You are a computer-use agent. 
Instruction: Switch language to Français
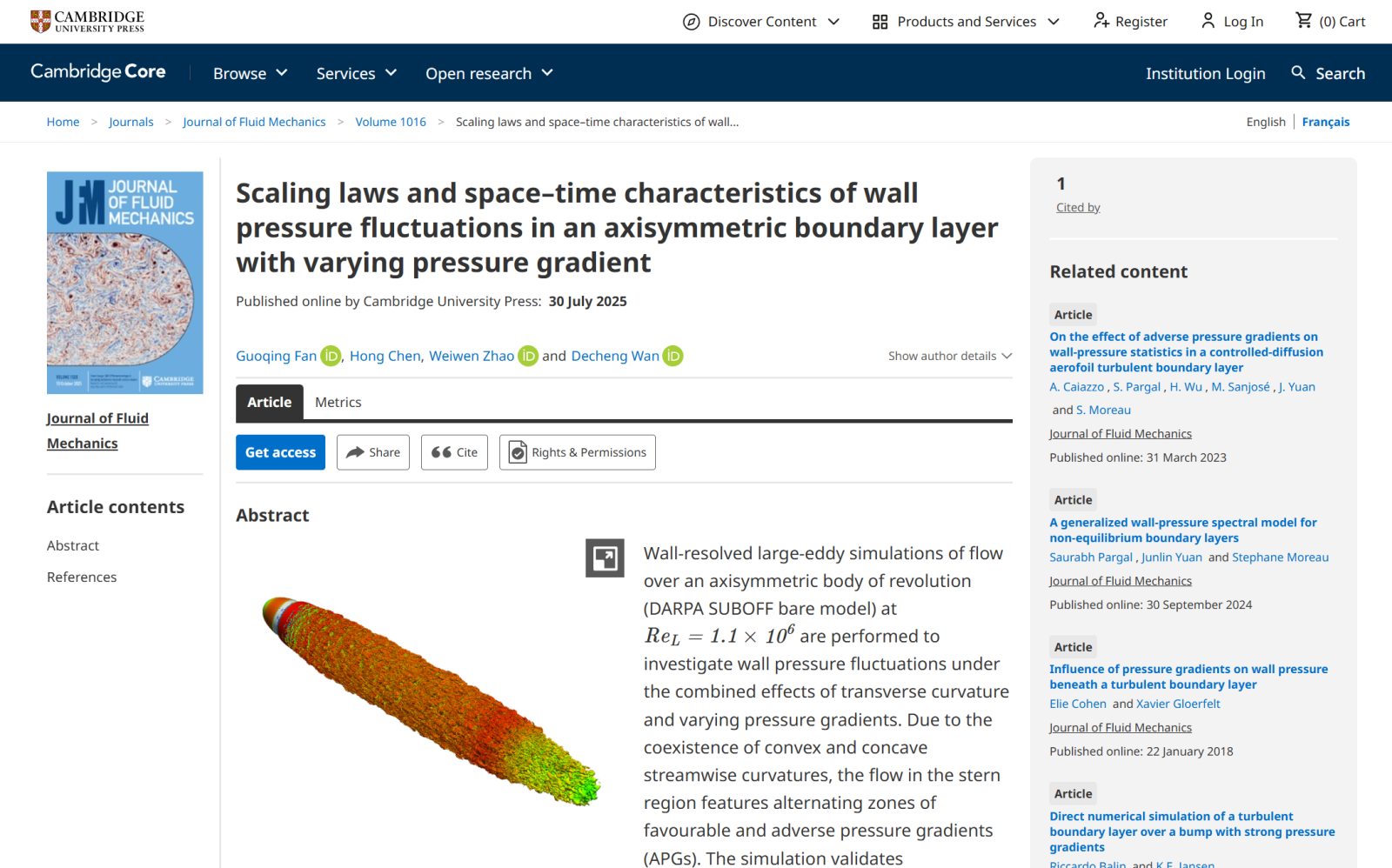tap(1325, 122)
